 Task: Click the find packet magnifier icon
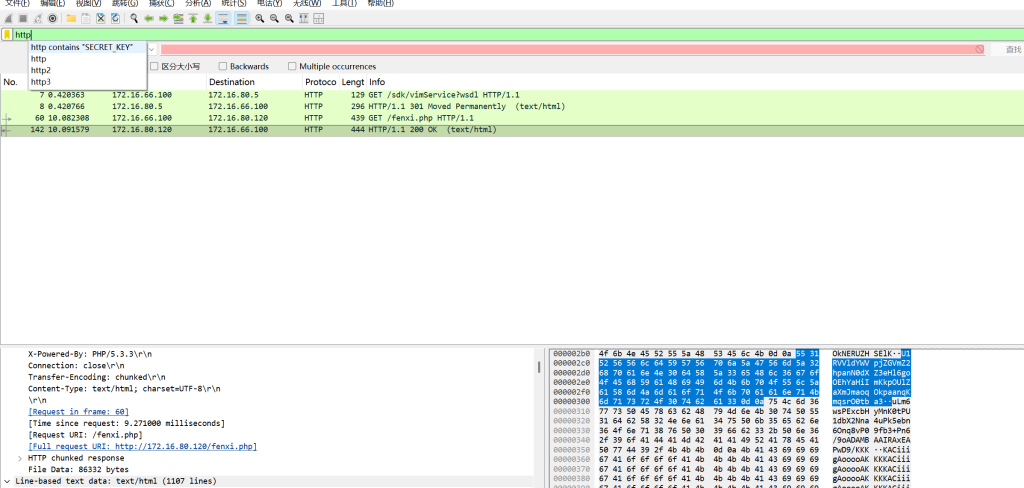[134, 18]
